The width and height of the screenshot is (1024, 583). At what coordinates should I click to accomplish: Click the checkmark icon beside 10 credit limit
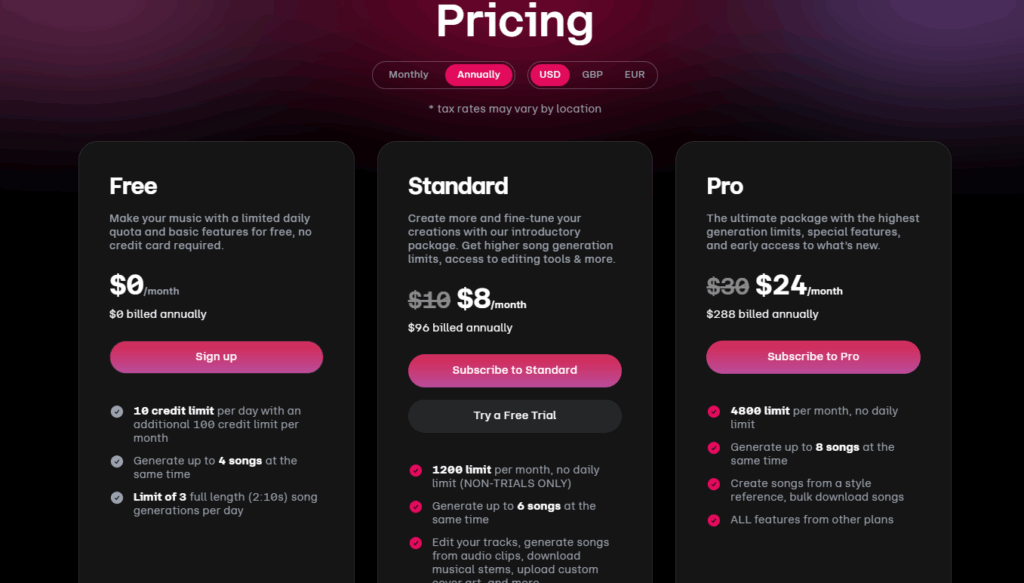pos(117,411)
